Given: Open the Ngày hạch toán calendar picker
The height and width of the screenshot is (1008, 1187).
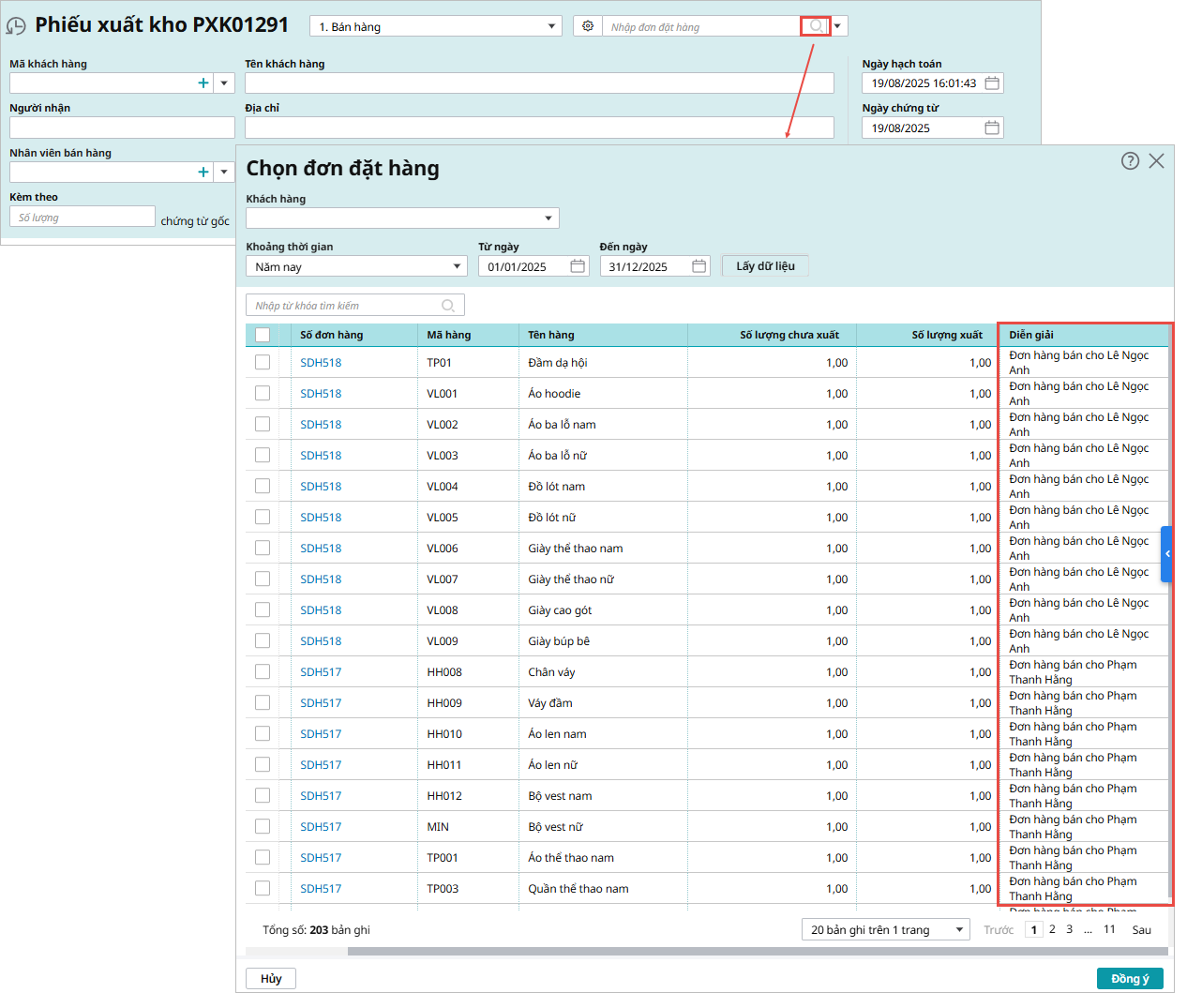Looking at the screenshot, I should (992, 83).
